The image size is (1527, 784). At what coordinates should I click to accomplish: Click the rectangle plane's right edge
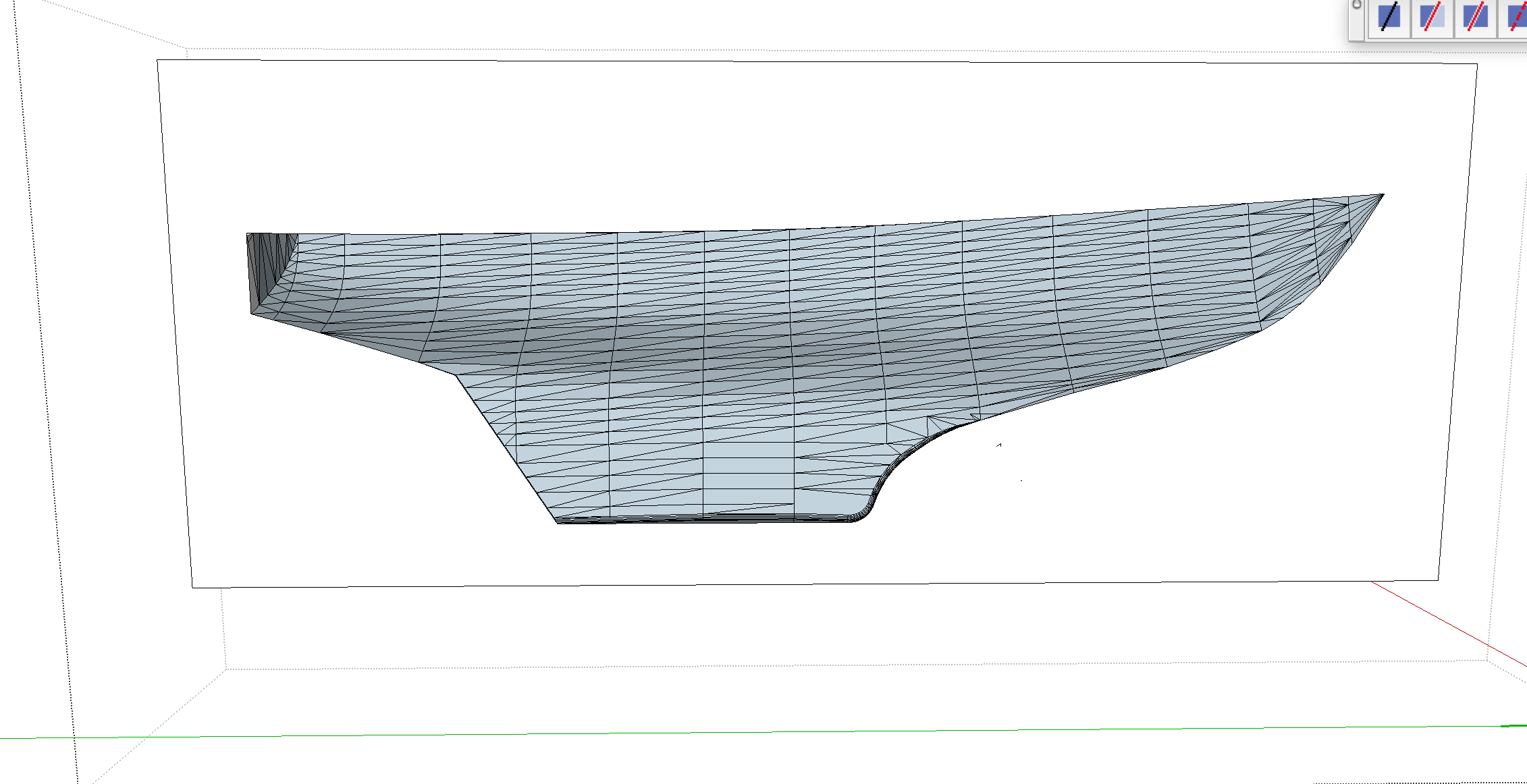coord(1458,324)
